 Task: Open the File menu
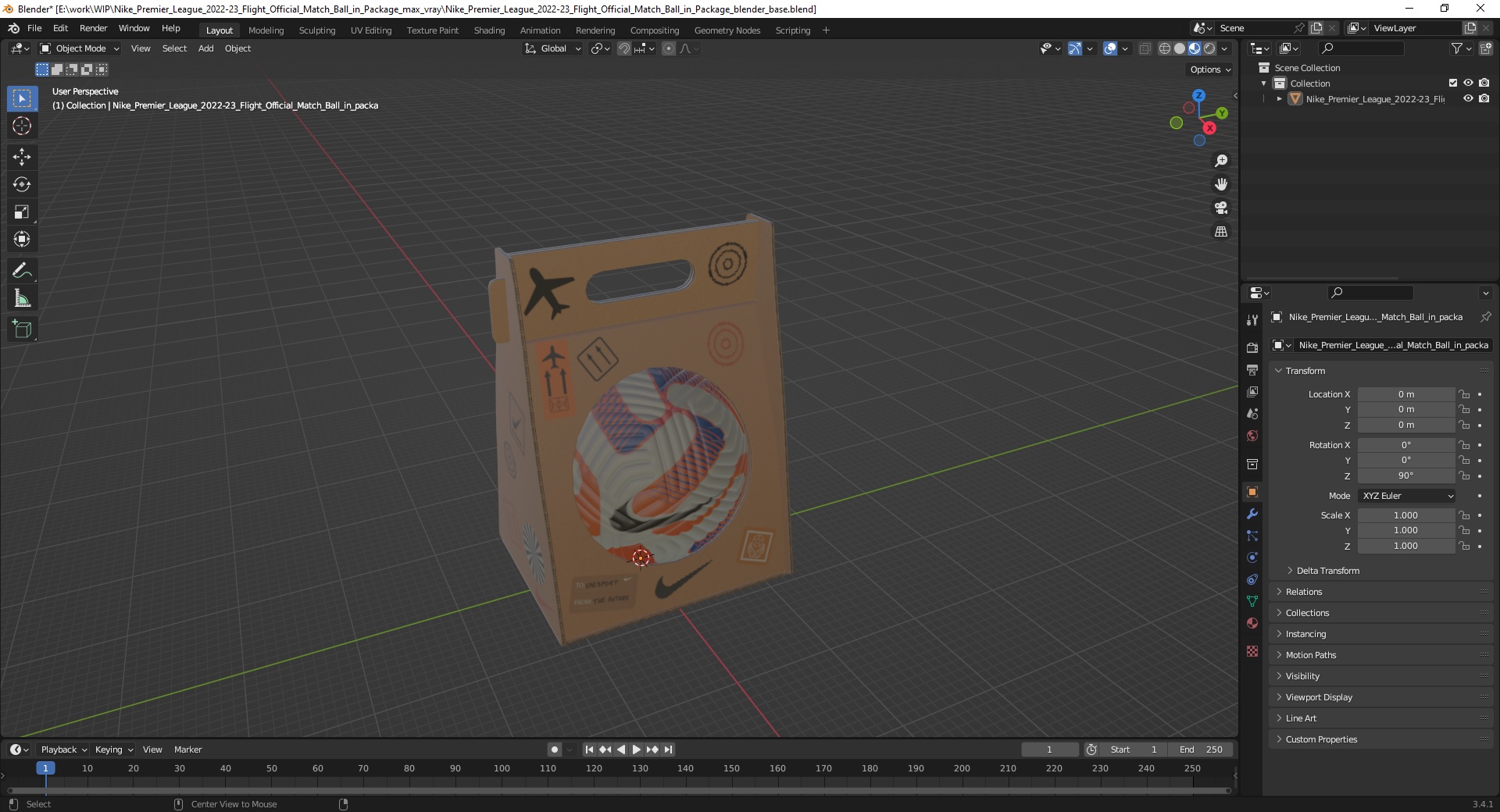point(34,28)
